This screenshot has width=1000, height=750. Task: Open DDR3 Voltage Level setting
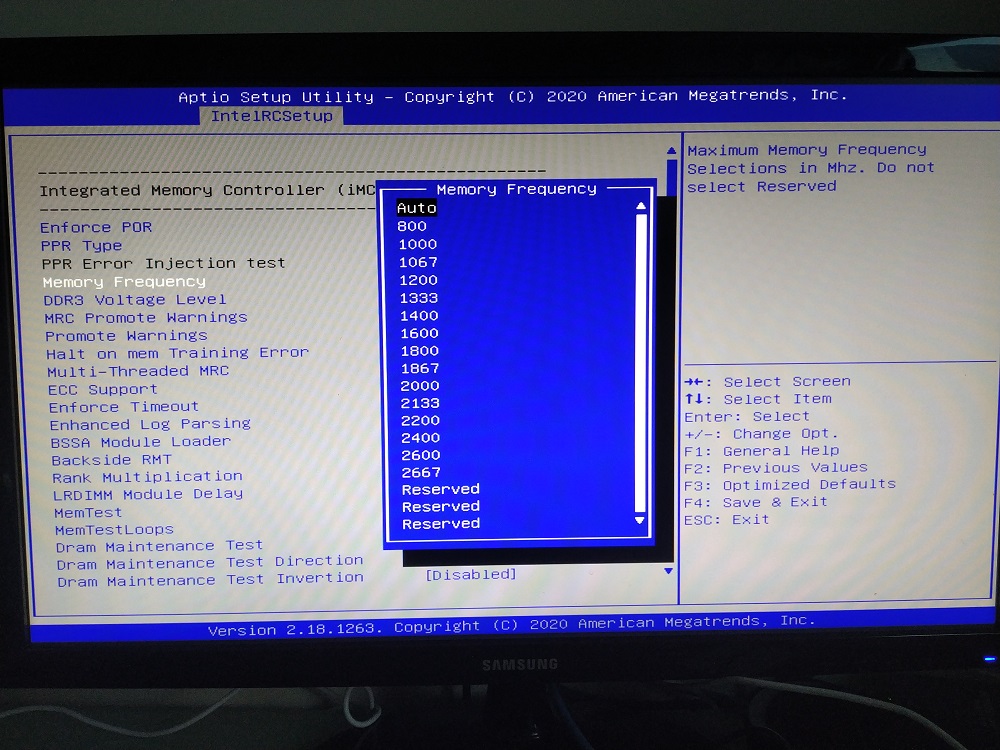tap(135, 300)
